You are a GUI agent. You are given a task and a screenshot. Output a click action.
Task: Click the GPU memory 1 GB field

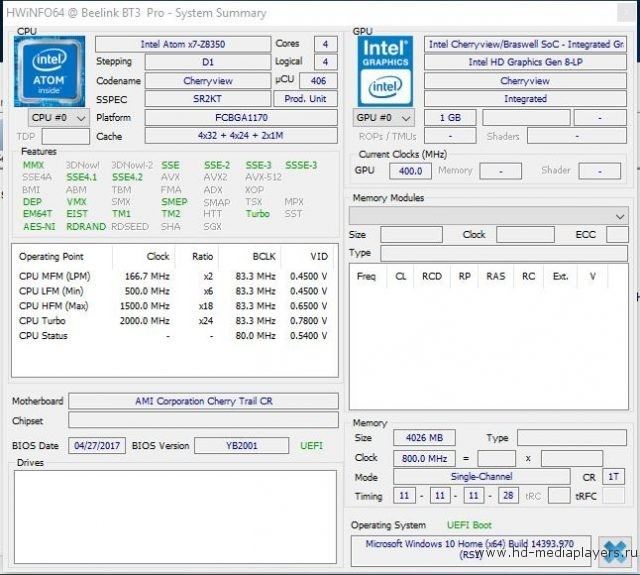(x=450, y=118)
